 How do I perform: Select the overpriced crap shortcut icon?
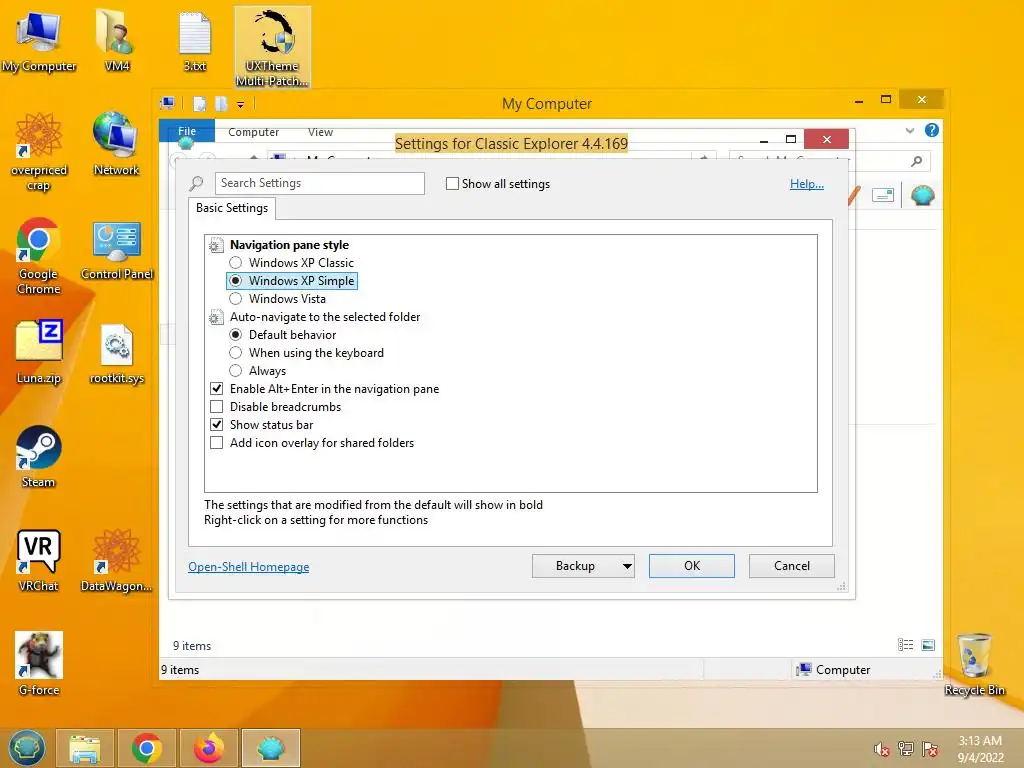(x=39, y=152)
